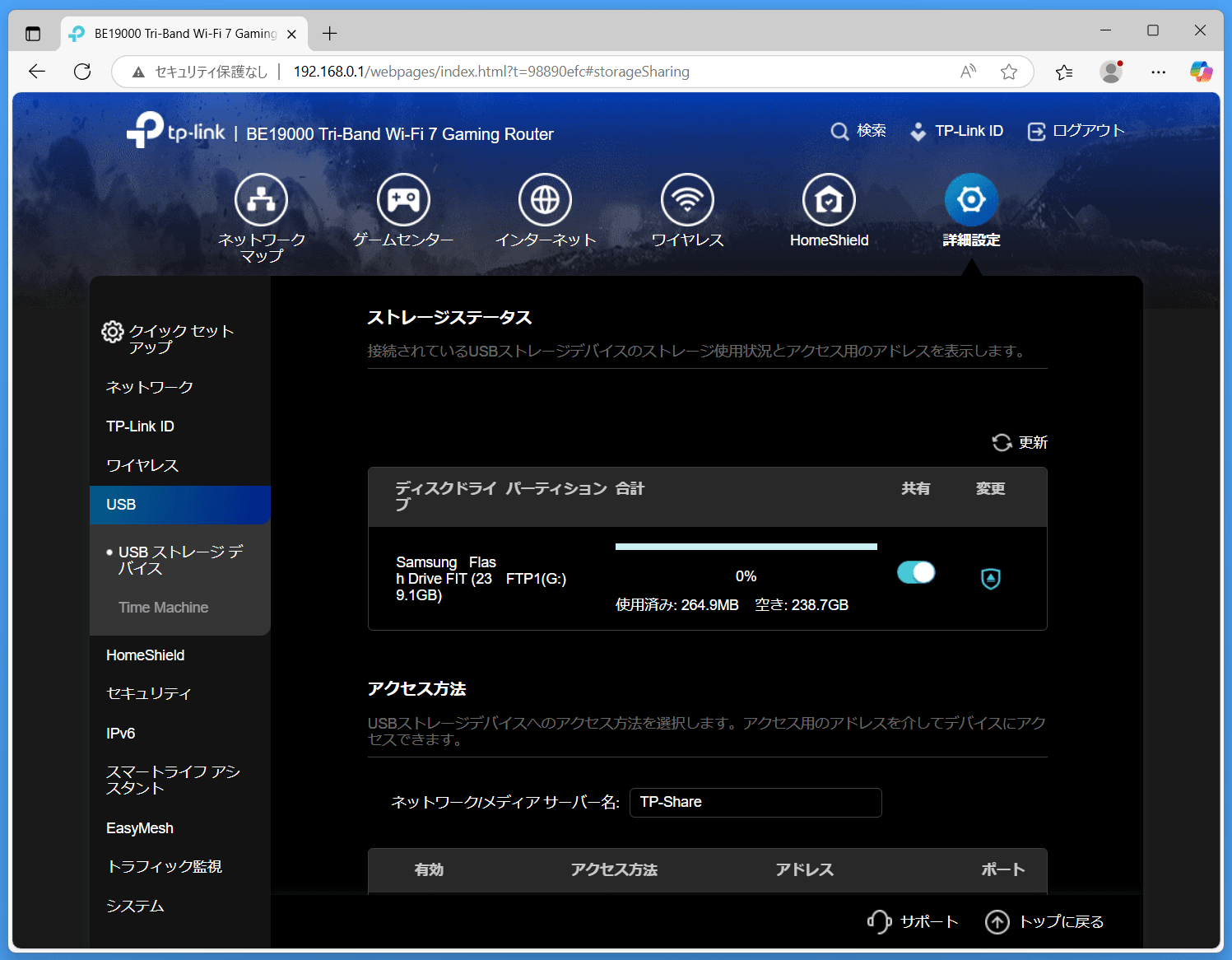Click the storage usage bar
This screenshot has width=1232, height=960.
pyautogui.click(x=746, y=547)
